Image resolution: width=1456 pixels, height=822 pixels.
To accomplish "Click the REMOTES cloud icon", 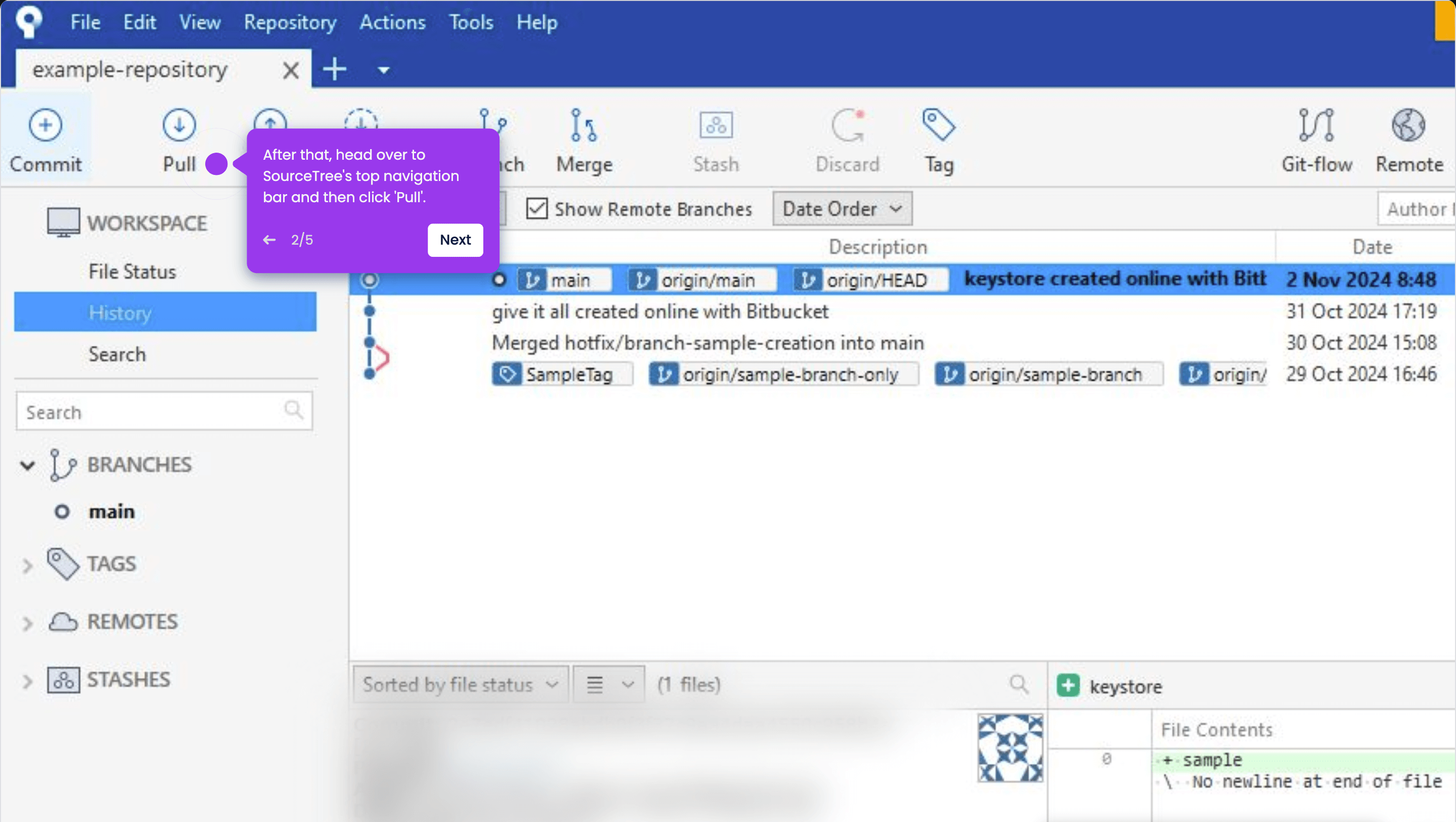I will click(x=62, y=622).
